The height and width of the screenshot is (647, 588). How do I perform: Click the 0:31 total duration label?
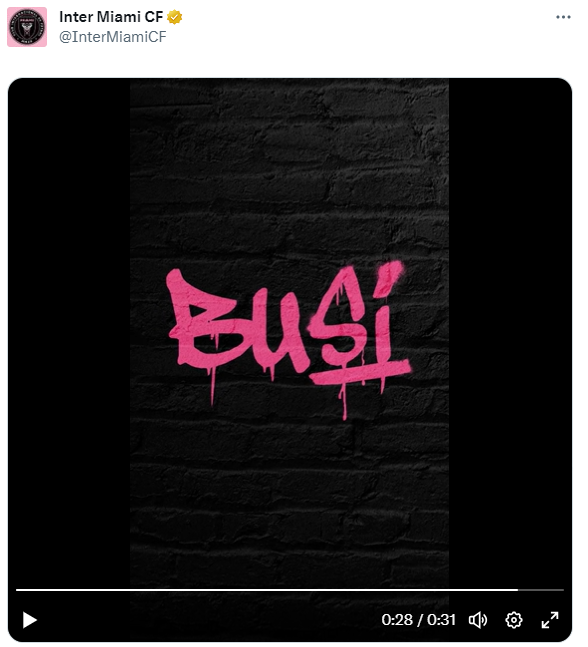441,620
